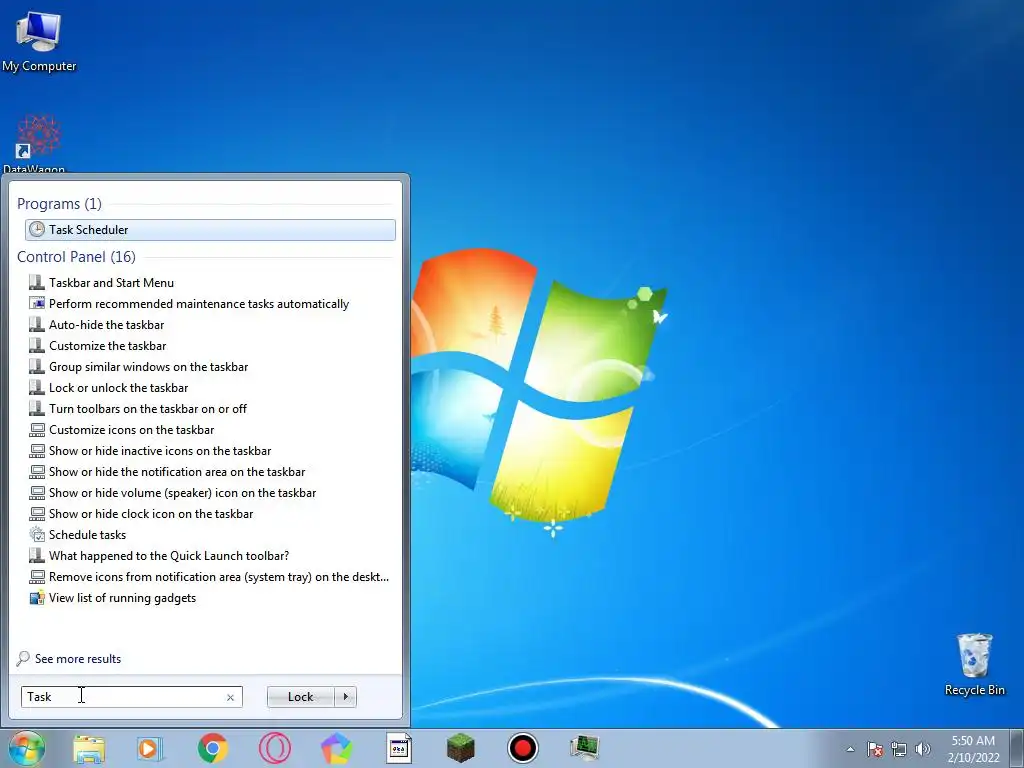The width and height of the screenshot is (1024, 768).
Task: Click the magnifier icon beside See more results
Action: pos(23,658)
